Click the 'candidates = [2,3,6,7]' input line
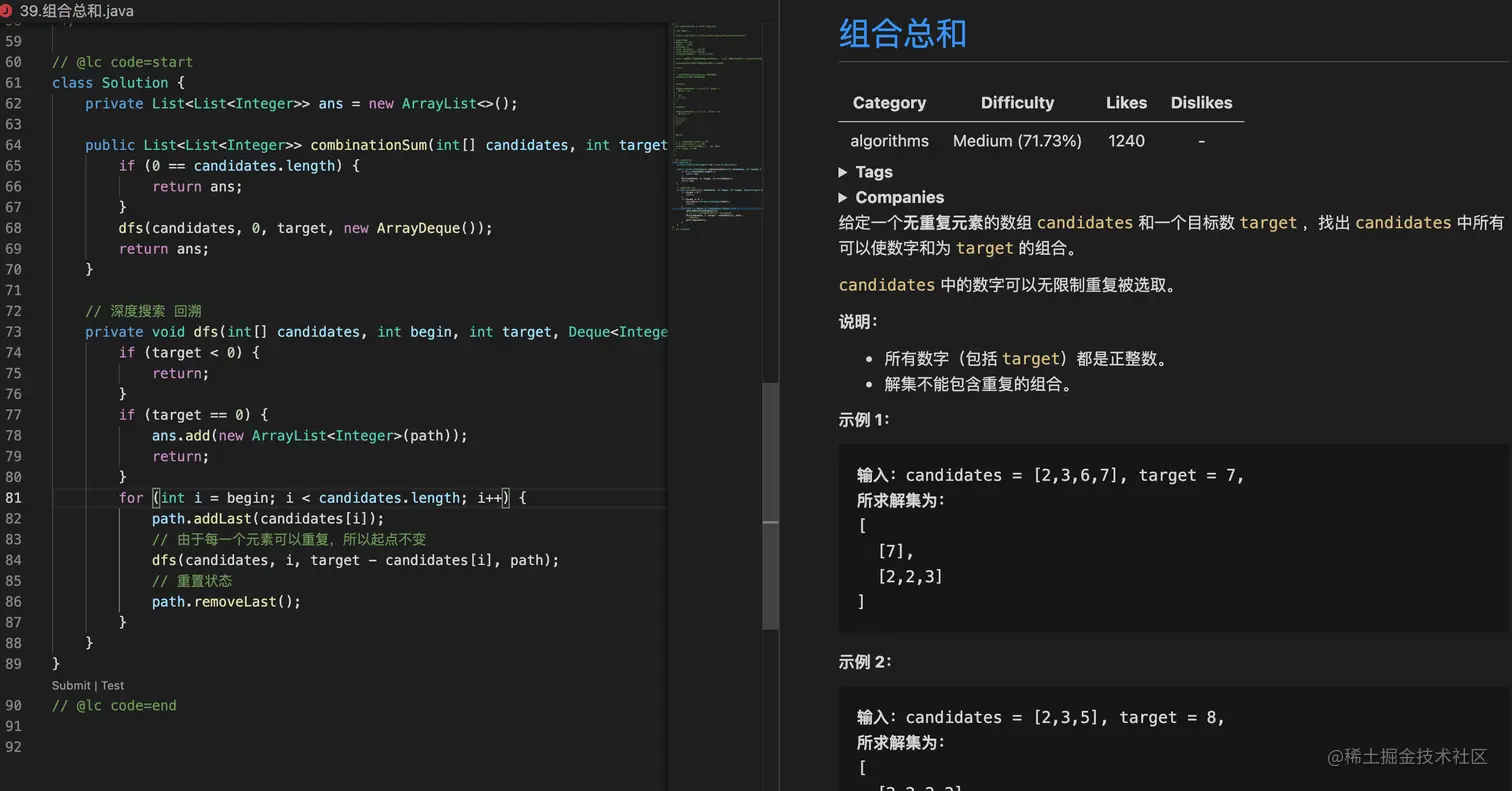 [x=1050, y=475]
